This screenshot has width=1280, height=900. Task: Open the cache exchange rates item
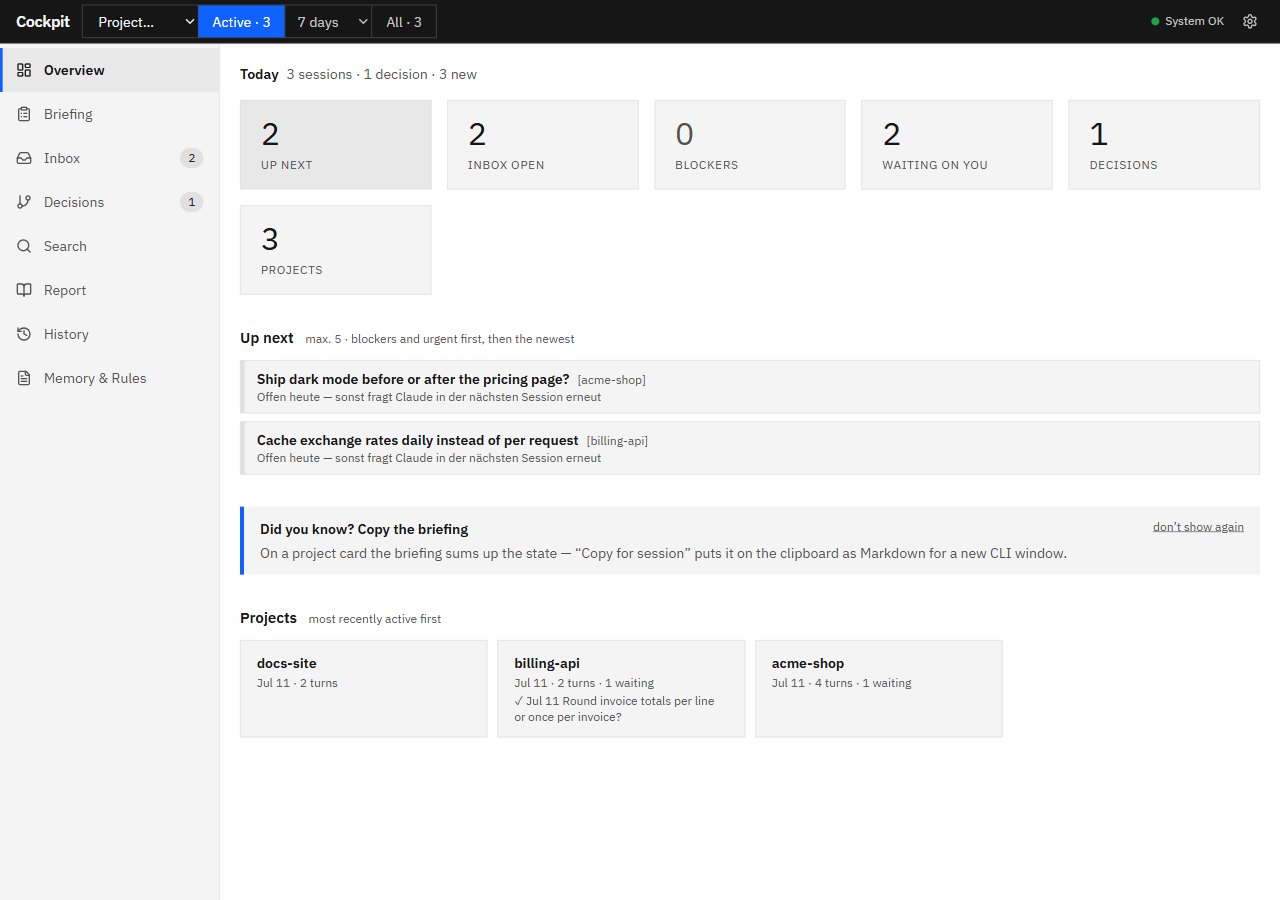[x=750, y=448]
